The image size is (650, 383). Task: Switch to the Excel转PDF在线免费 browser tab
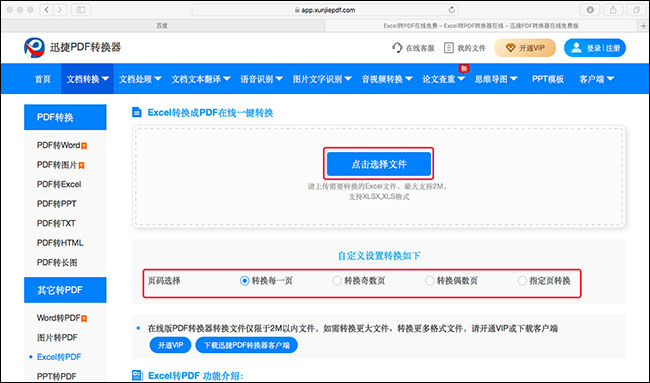[481, 26]
